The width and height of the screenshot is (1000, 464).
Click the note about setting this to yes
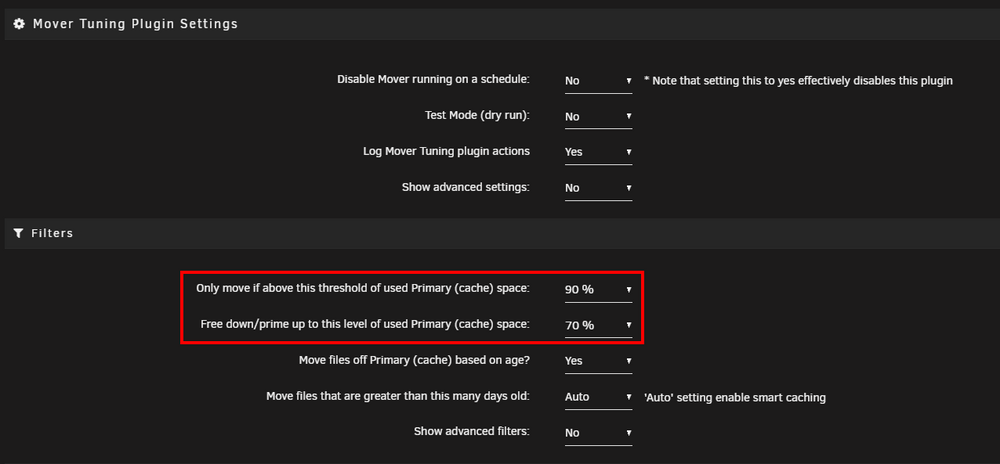(x=798, y=80)
